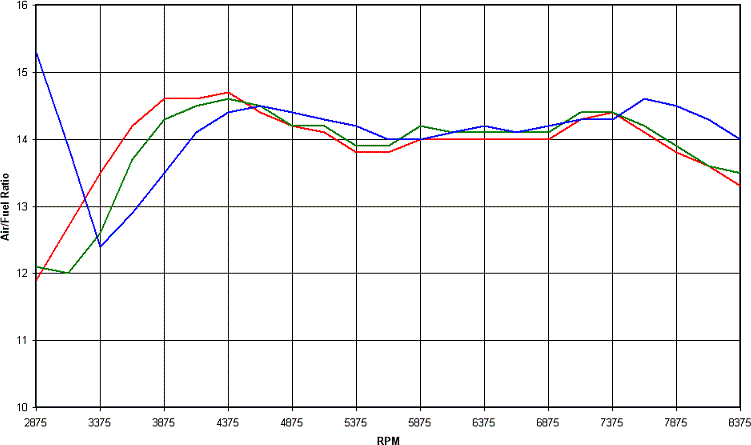Viewport: 751px width, 445px height.
Task: Click the 3875 RPM tick label
Action: [x=164, y=421]
